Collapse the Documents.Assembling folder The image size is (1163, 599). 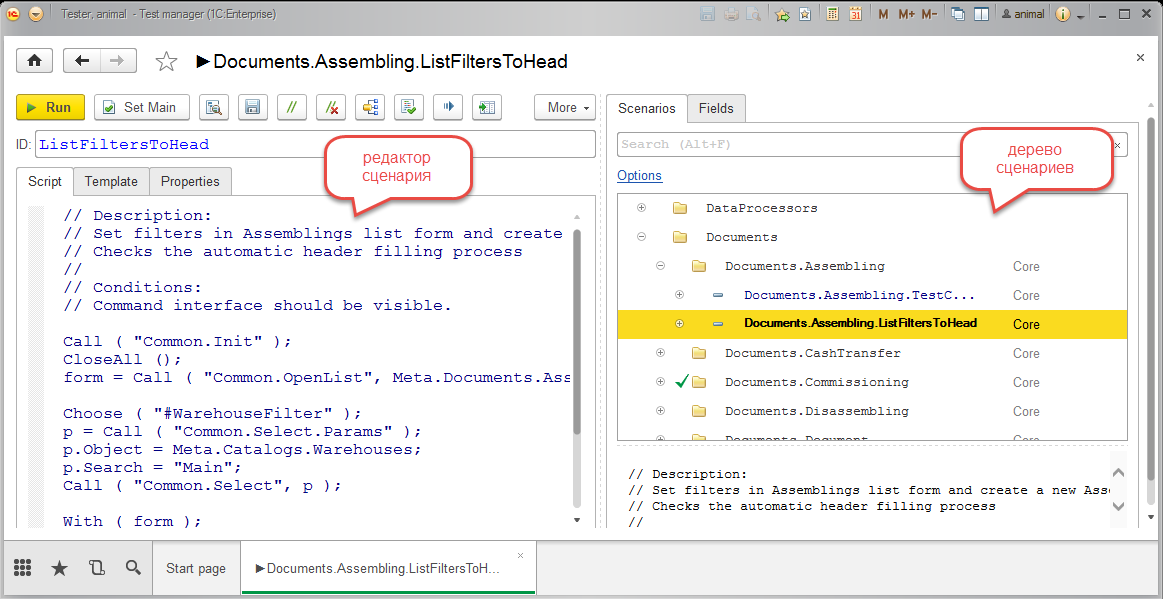pyautogui.click(x=660, y=266)
